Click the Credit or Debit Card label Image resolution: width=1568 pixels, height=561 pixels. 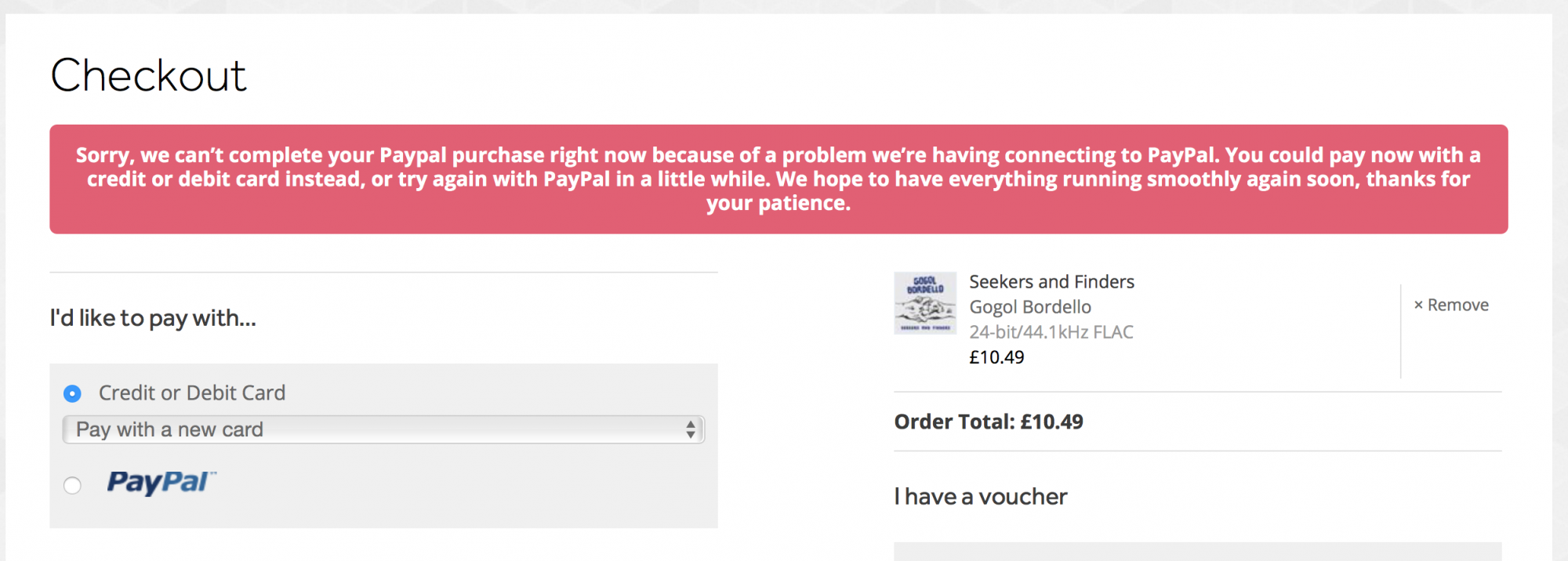pos(192,393)
